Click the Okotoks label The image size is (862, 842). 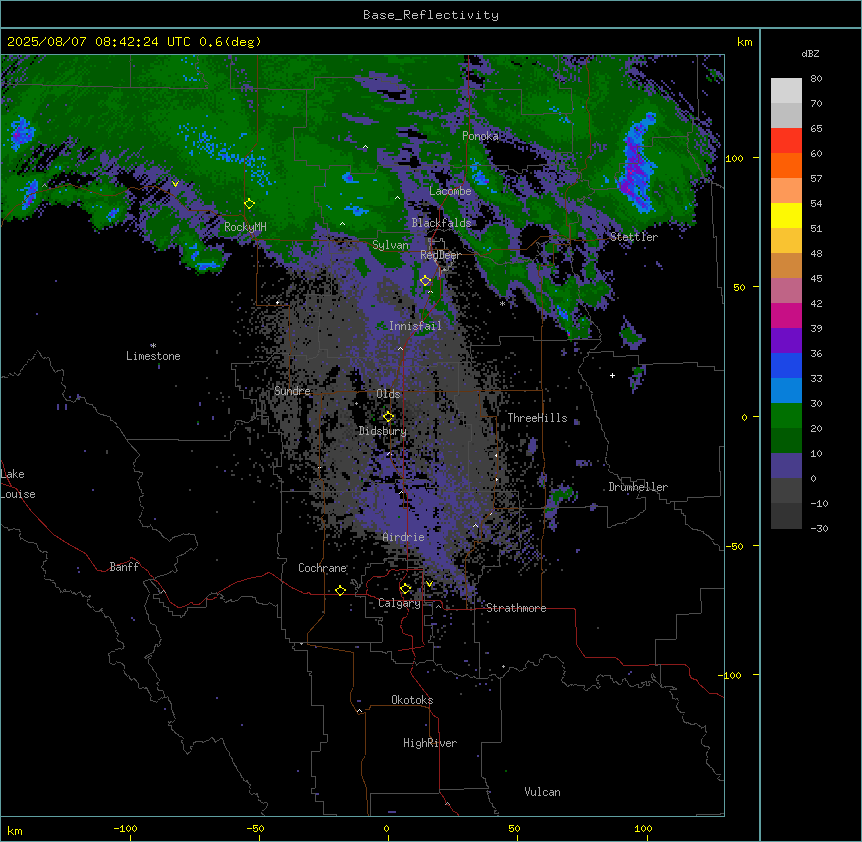pos(412,700)
